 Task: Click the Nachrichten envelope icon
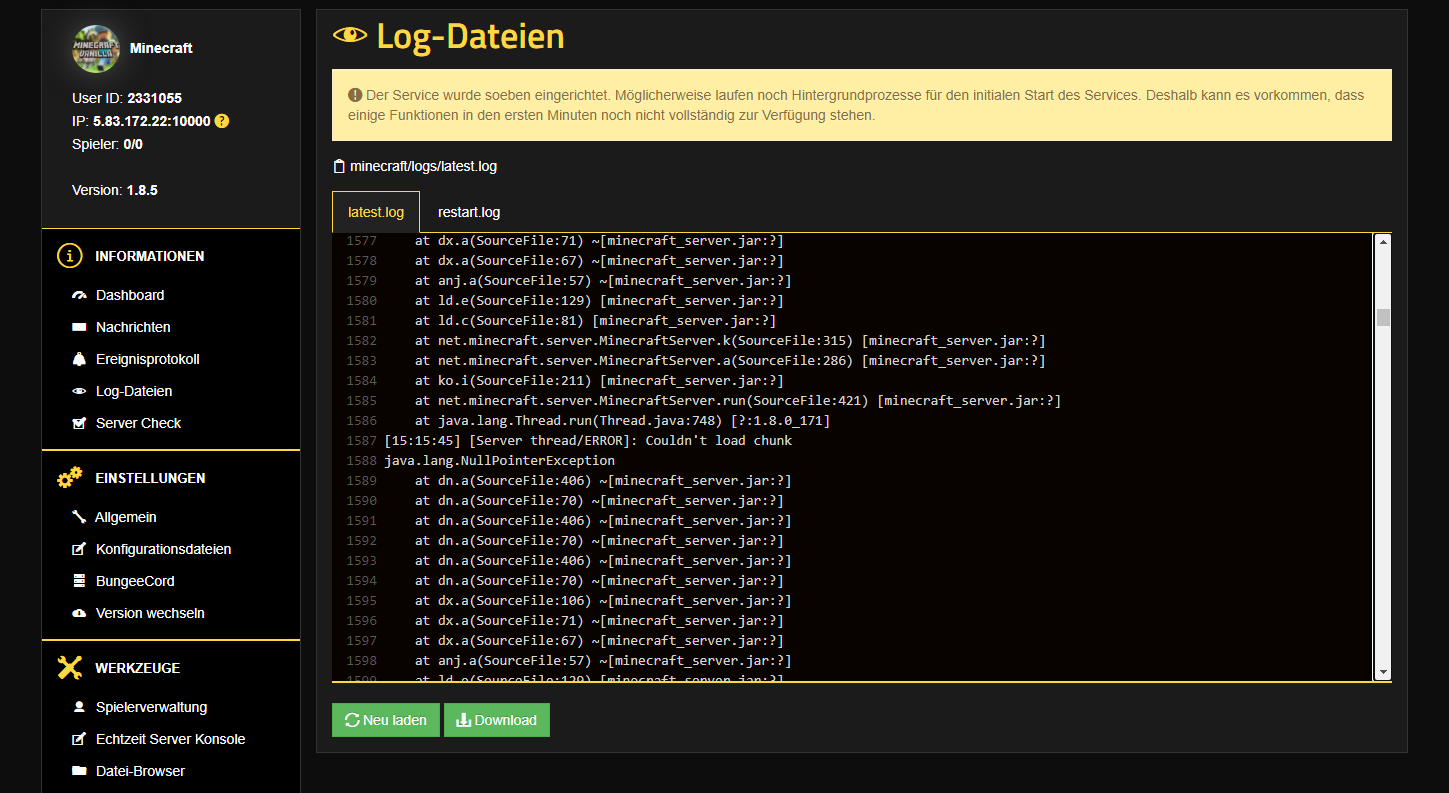point(79,328)
